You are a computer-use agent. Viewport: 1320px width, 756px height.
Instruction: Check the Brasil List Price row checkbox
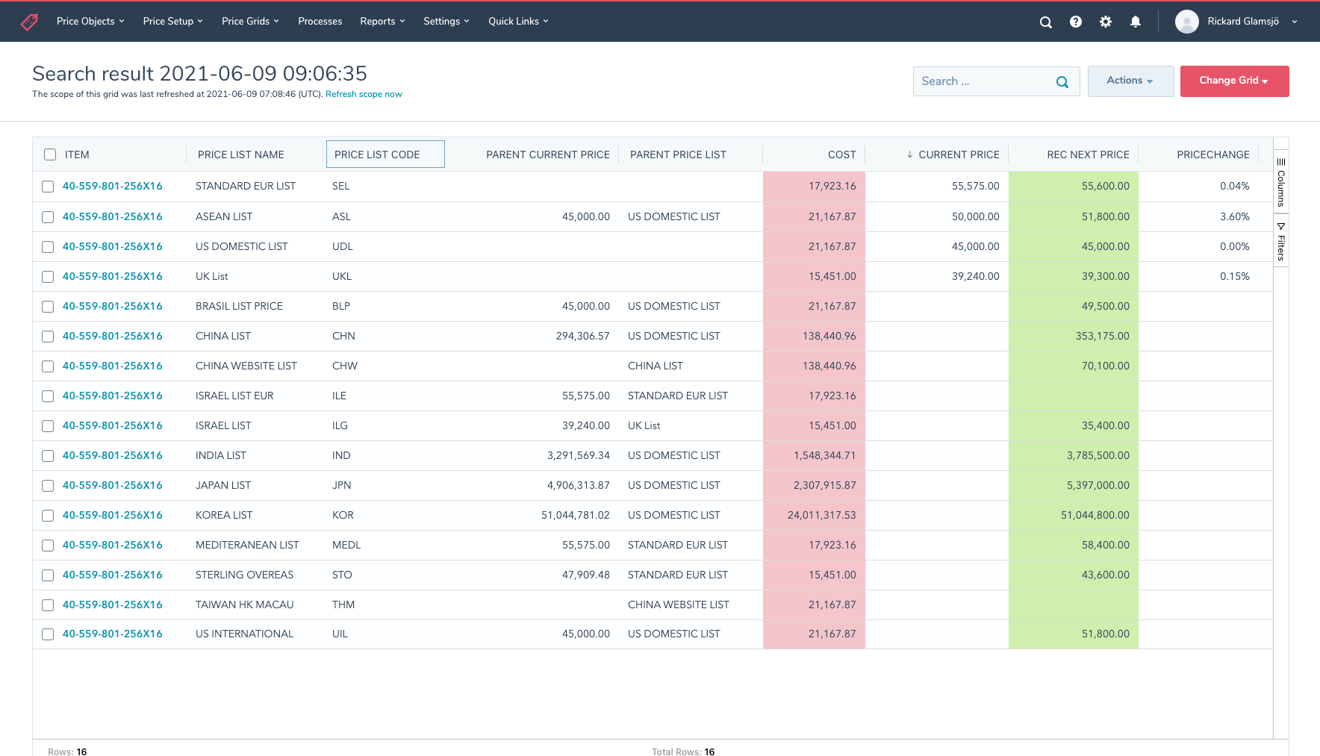click(48, 307)
